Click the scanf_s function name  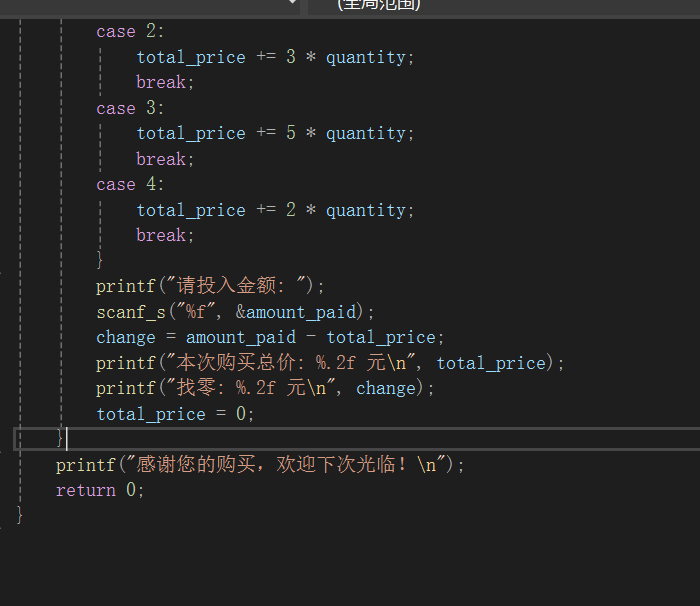(131, 312)
